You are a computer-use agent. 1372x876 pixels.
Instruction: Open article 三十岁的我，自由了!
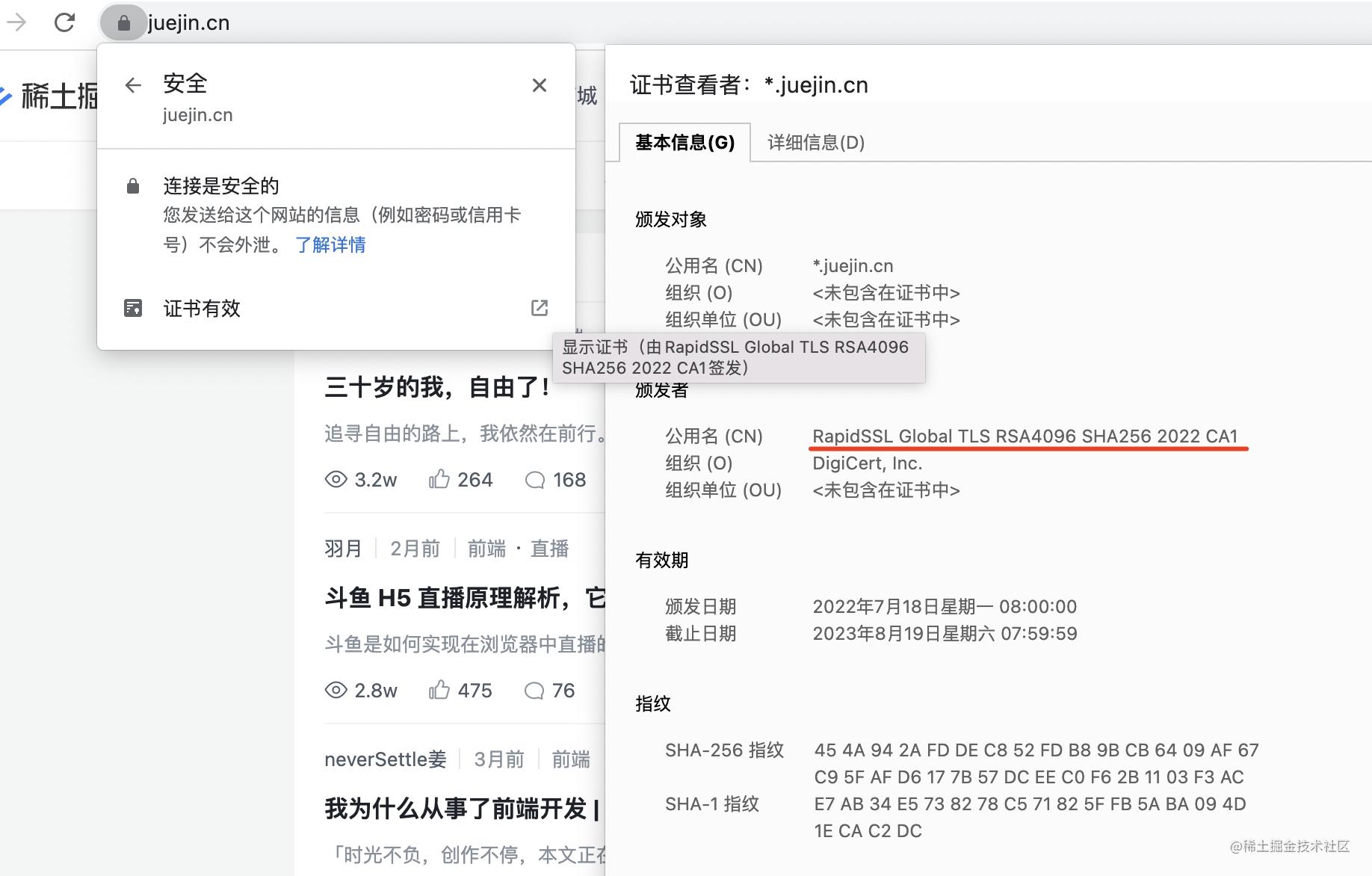[x=438, y=387]
